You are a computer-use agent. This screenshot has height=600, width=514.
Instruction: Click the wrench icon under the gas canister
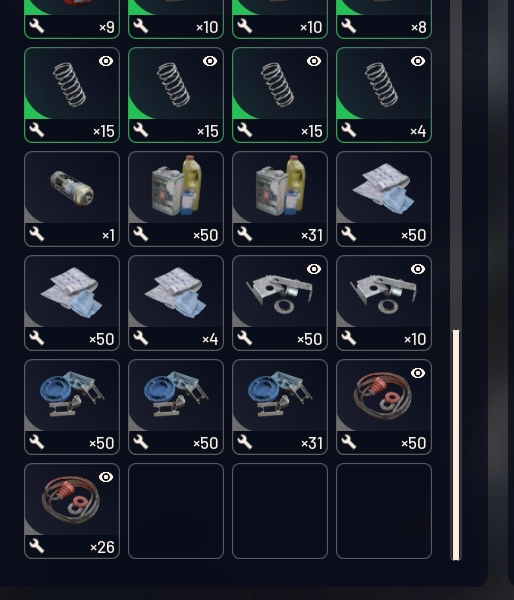pyautogui.click(x=37, y=234)
